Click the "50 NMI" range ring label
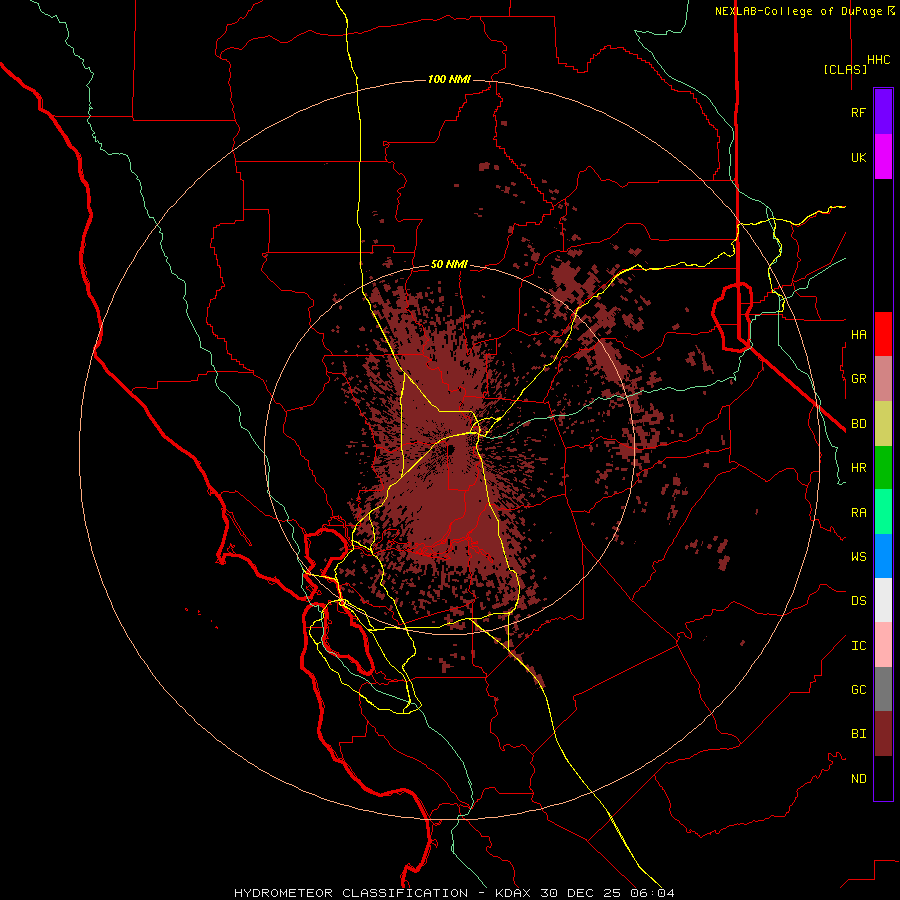900x900 pixels. click(449, 264)
